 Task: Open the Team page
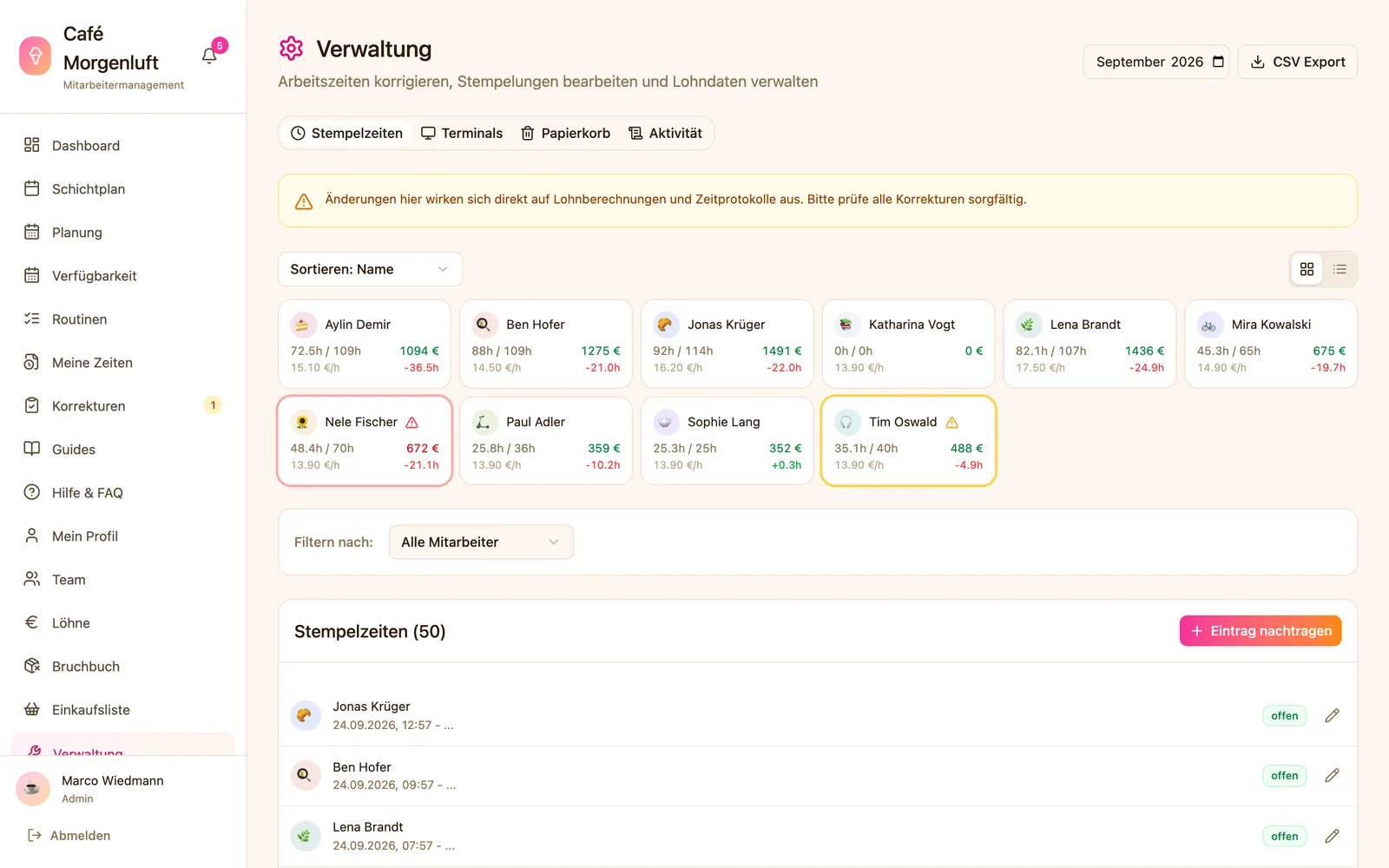(122, 579)
